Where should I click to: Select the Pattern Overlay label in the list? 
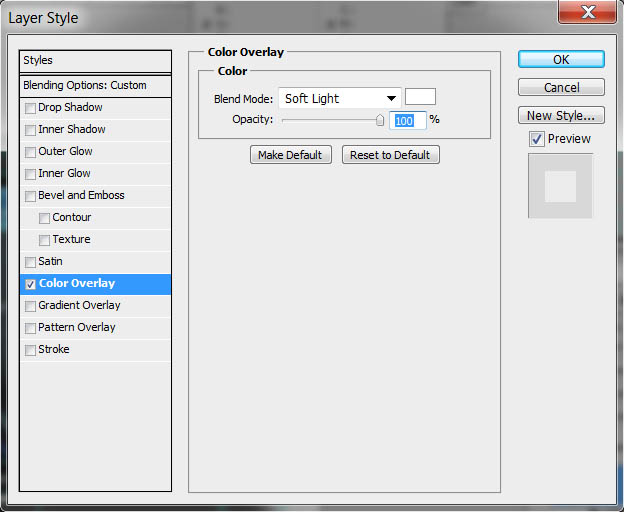pos(76,327)
